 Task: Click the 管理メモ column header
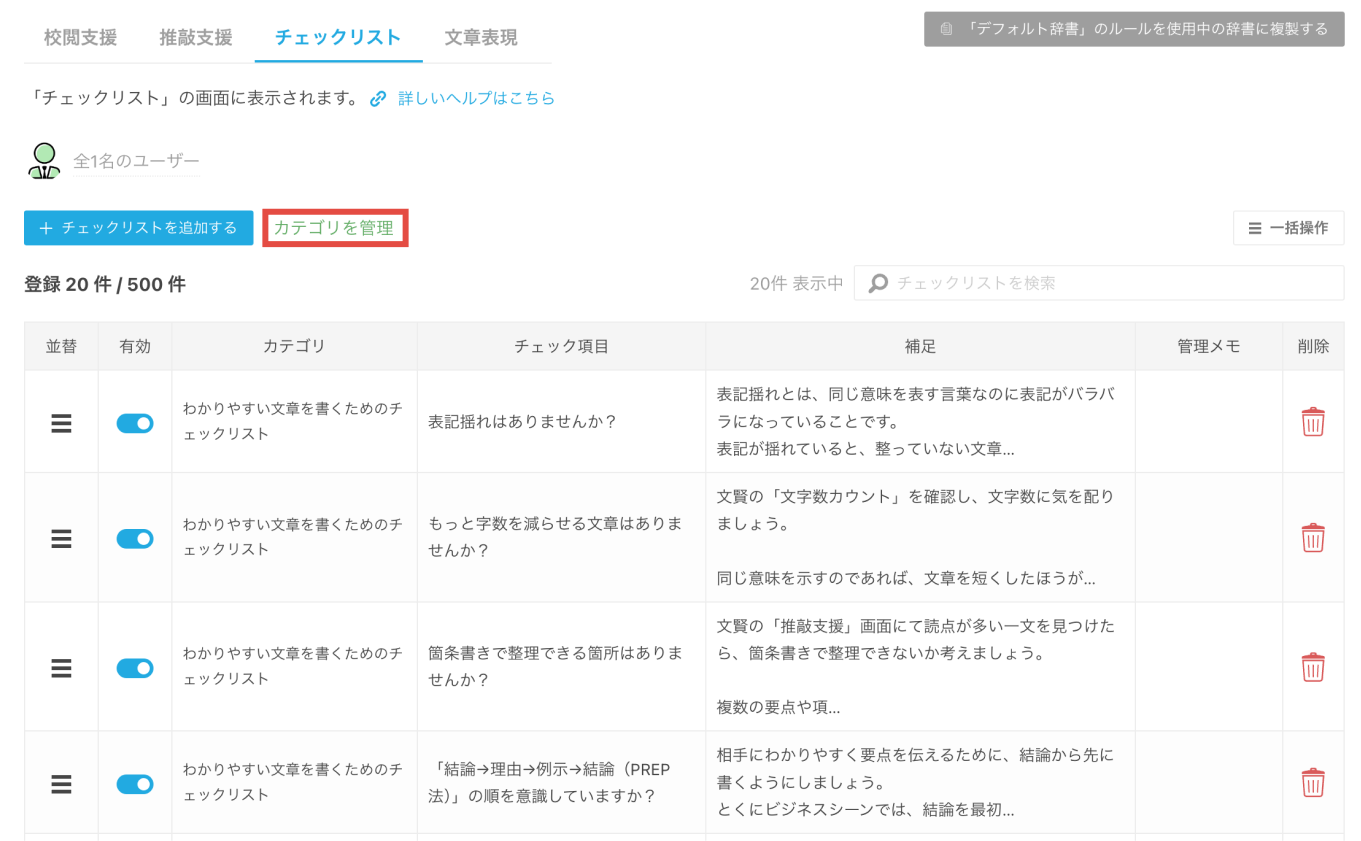[1209, 346]
